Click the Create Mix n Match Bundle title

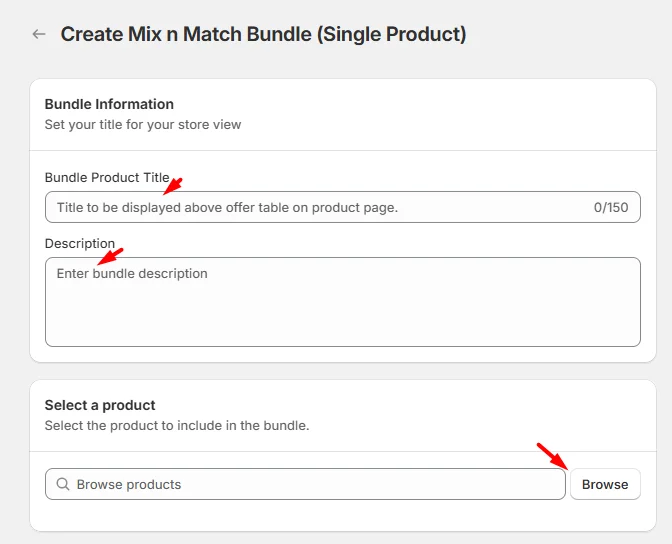point(263,34)
